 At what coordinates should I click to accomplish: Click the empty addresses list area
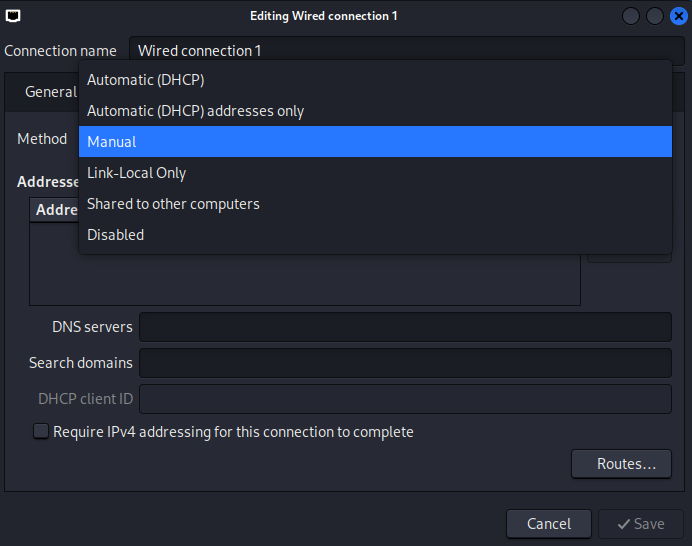pyautogui.click(x=300, y=275)
